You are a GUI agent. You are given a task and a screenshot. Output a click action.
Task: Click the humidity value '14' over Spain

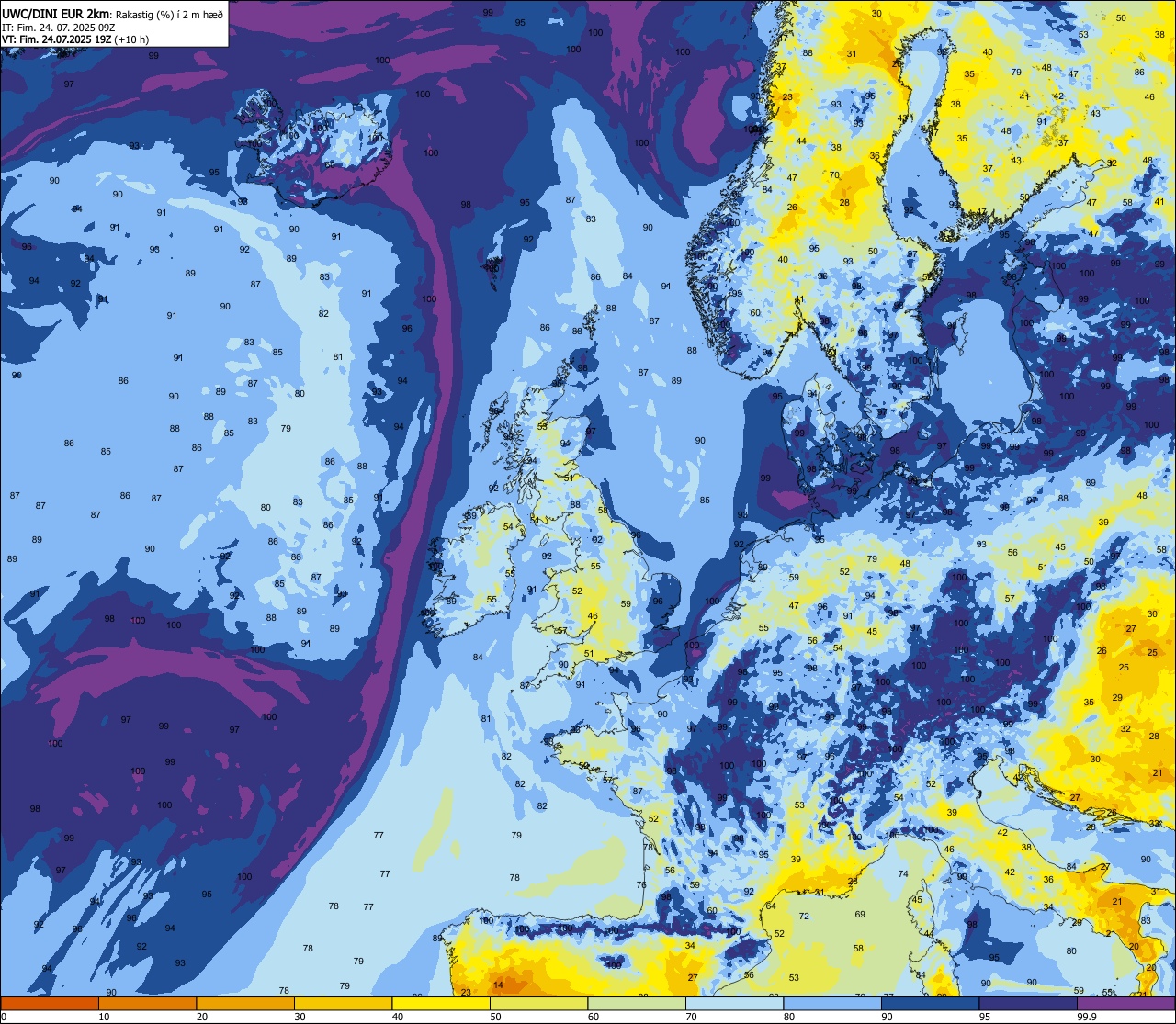click(498, 985)
